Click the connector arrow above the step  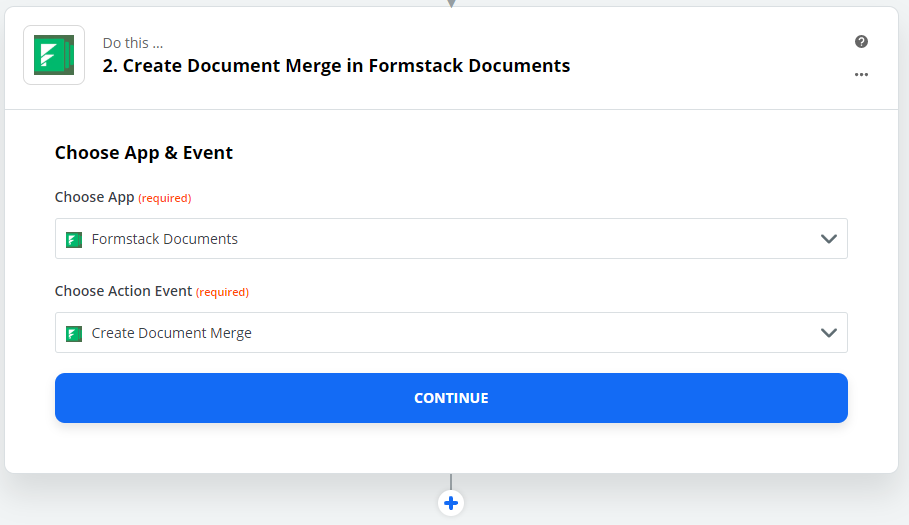pos(451,3)
